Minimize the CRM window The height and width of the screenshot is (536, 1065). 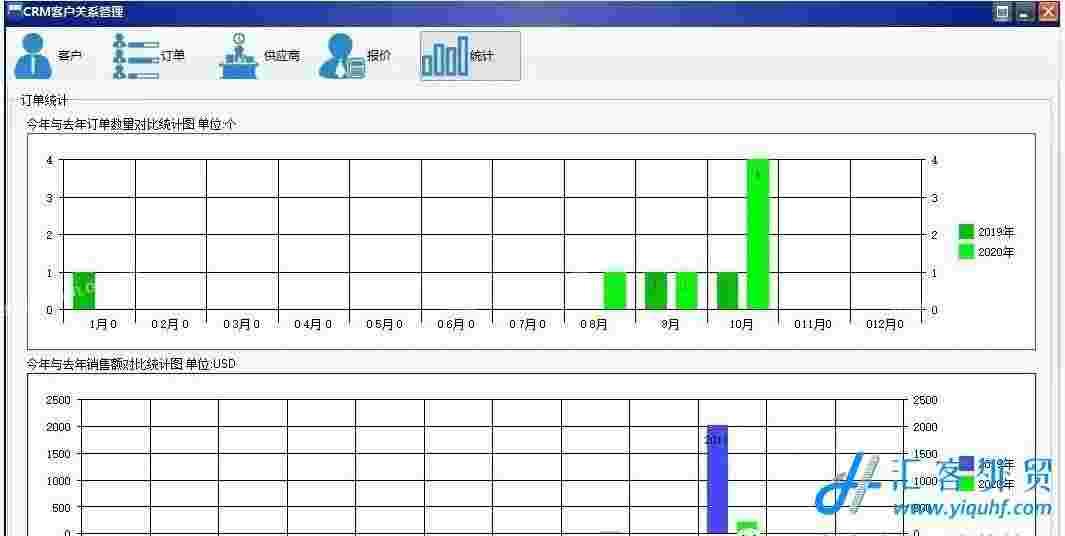point(1024,12)
